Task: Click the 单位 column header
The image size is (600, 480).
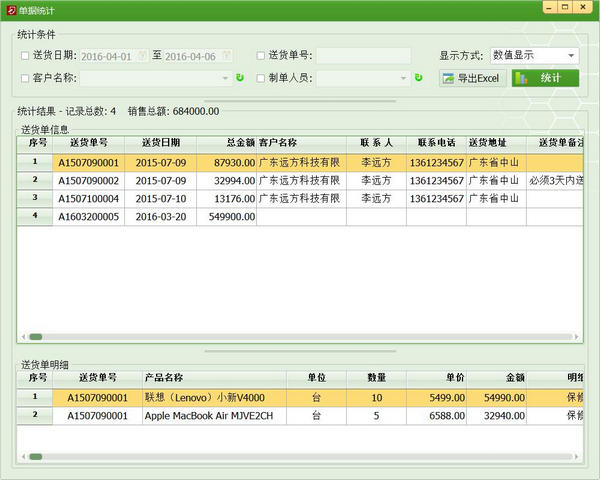Action: tap(316, 378)
